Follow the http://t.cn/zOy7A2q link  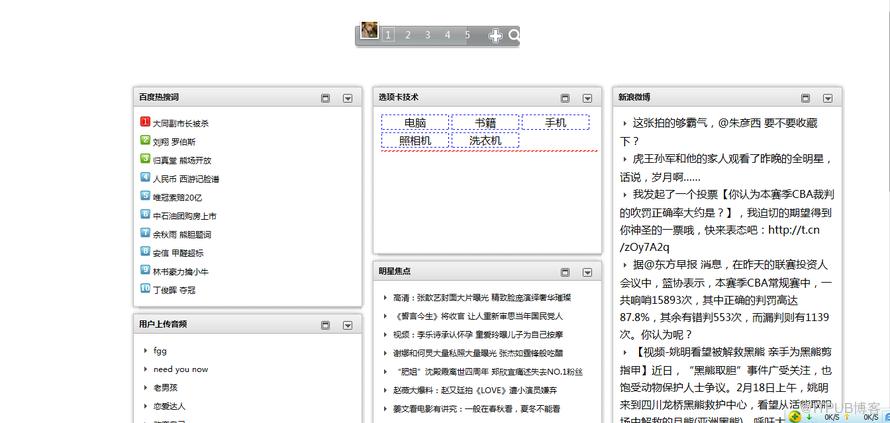coord(720,238)
